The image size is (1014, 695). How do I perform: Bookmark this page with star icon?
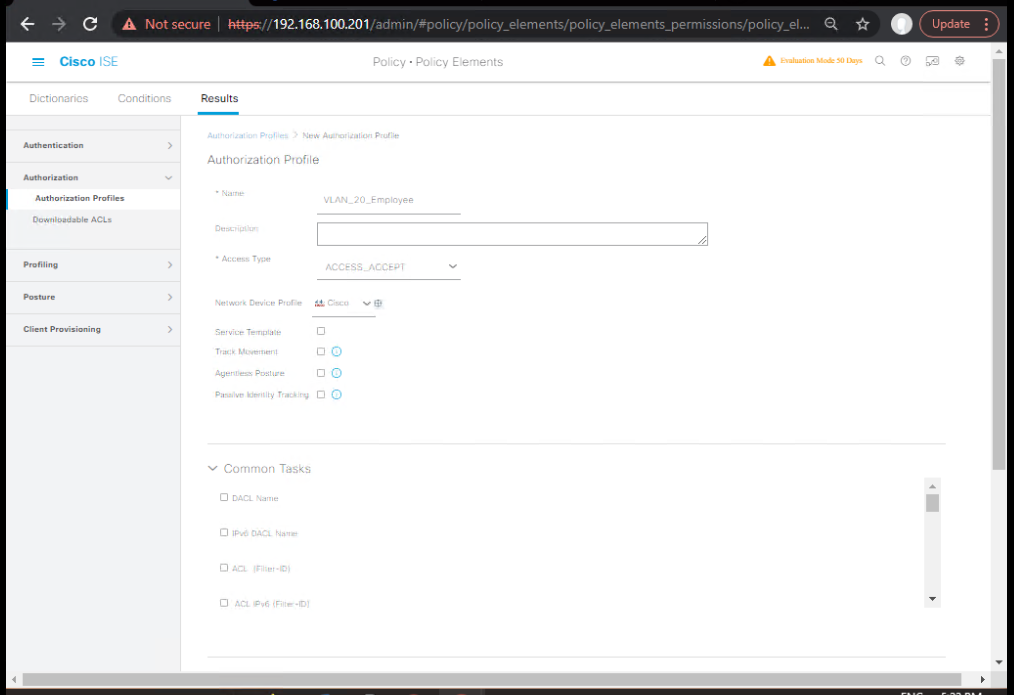(x=862, y=24)
